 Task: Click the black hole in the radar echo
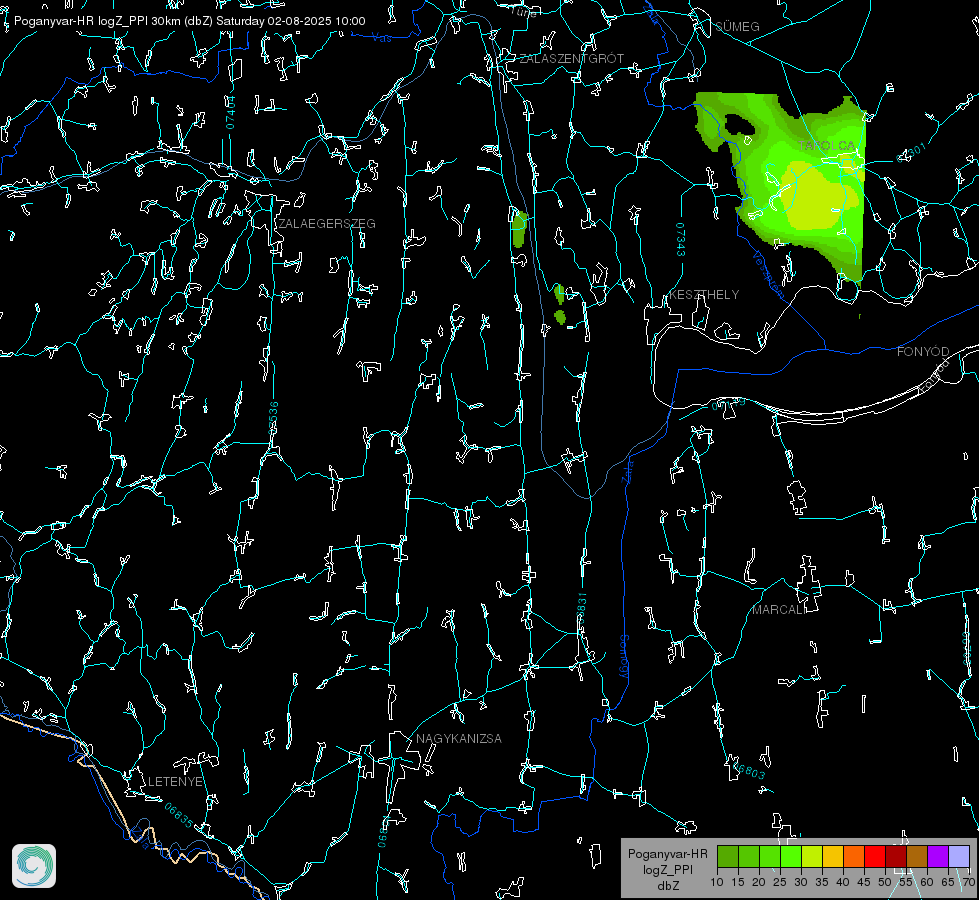point(739,125)
